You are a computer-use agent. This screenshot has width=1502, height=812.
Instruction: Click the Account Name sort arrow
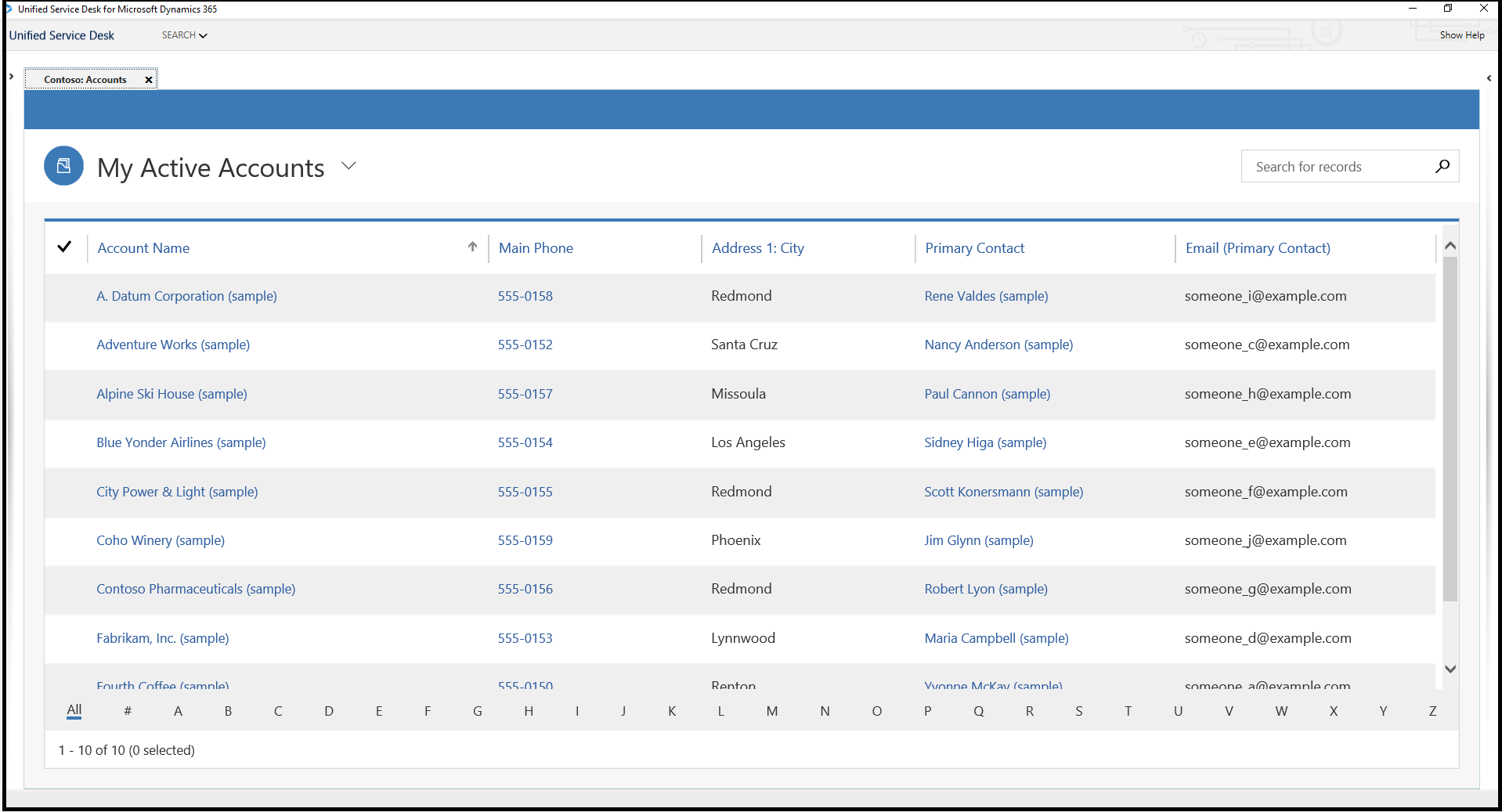473,247
